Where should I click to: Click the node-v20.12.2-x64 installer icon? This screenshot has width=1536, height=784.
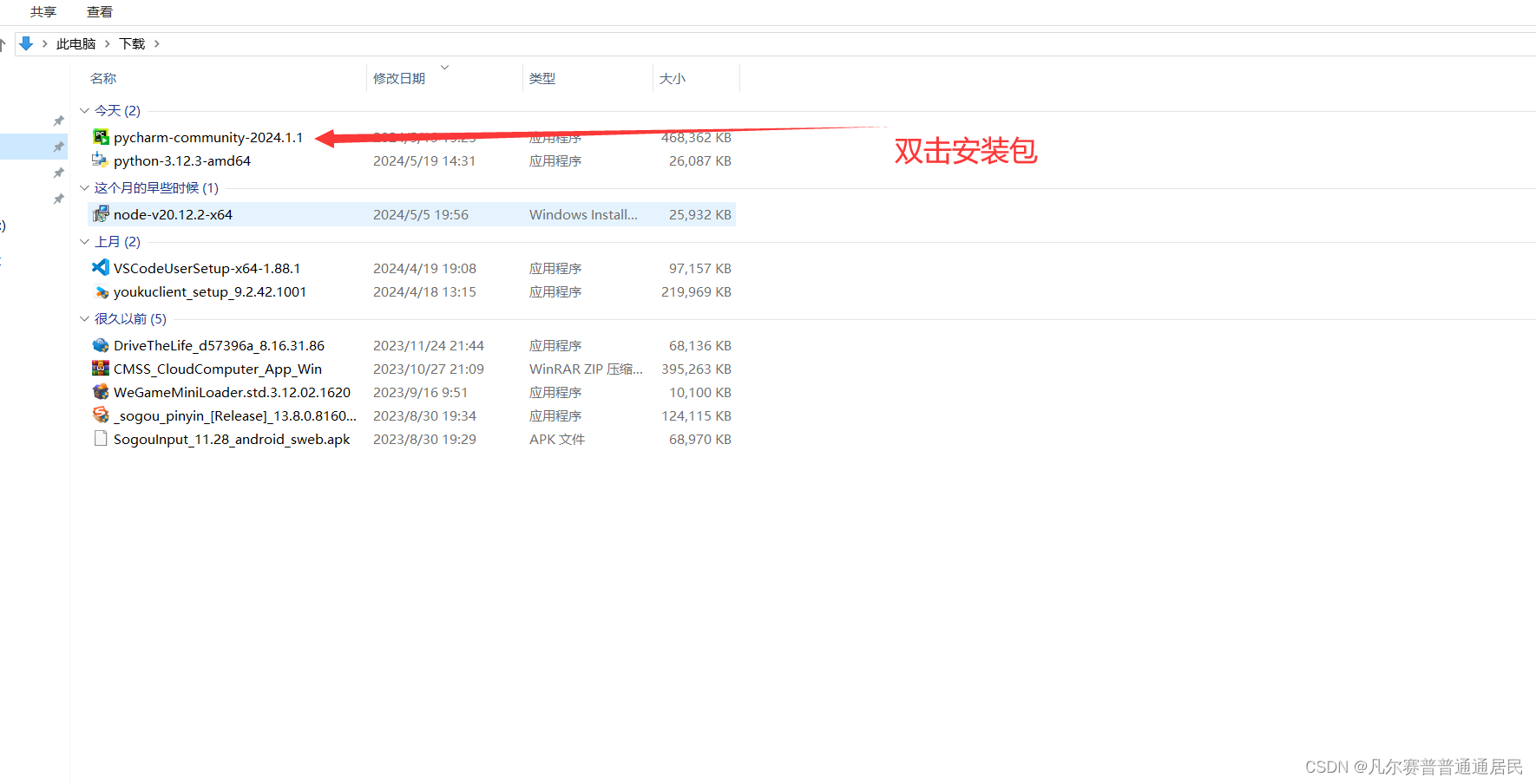[x=101, y=214]
